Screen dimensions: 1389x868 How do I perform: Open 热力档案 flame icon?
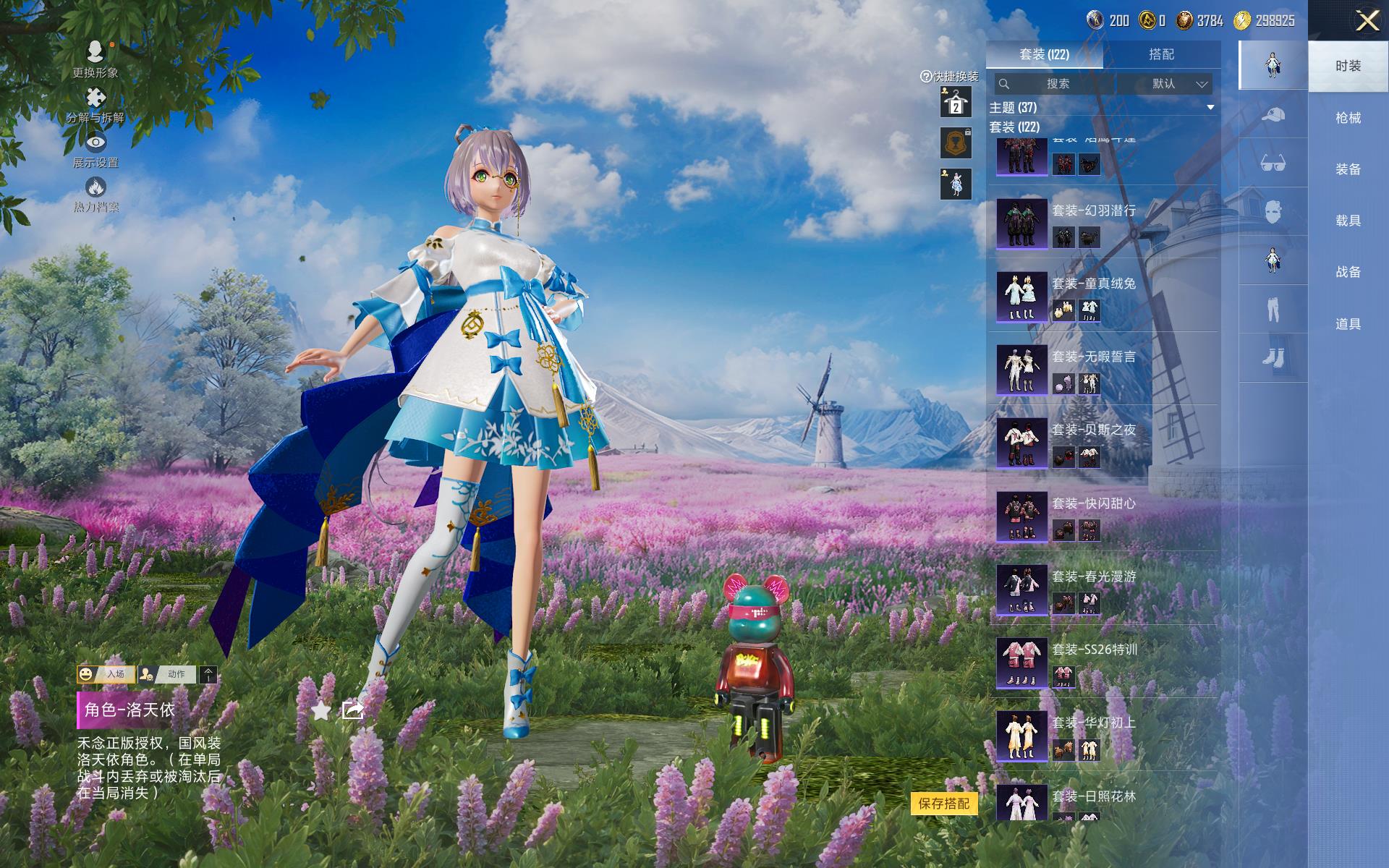95,187
